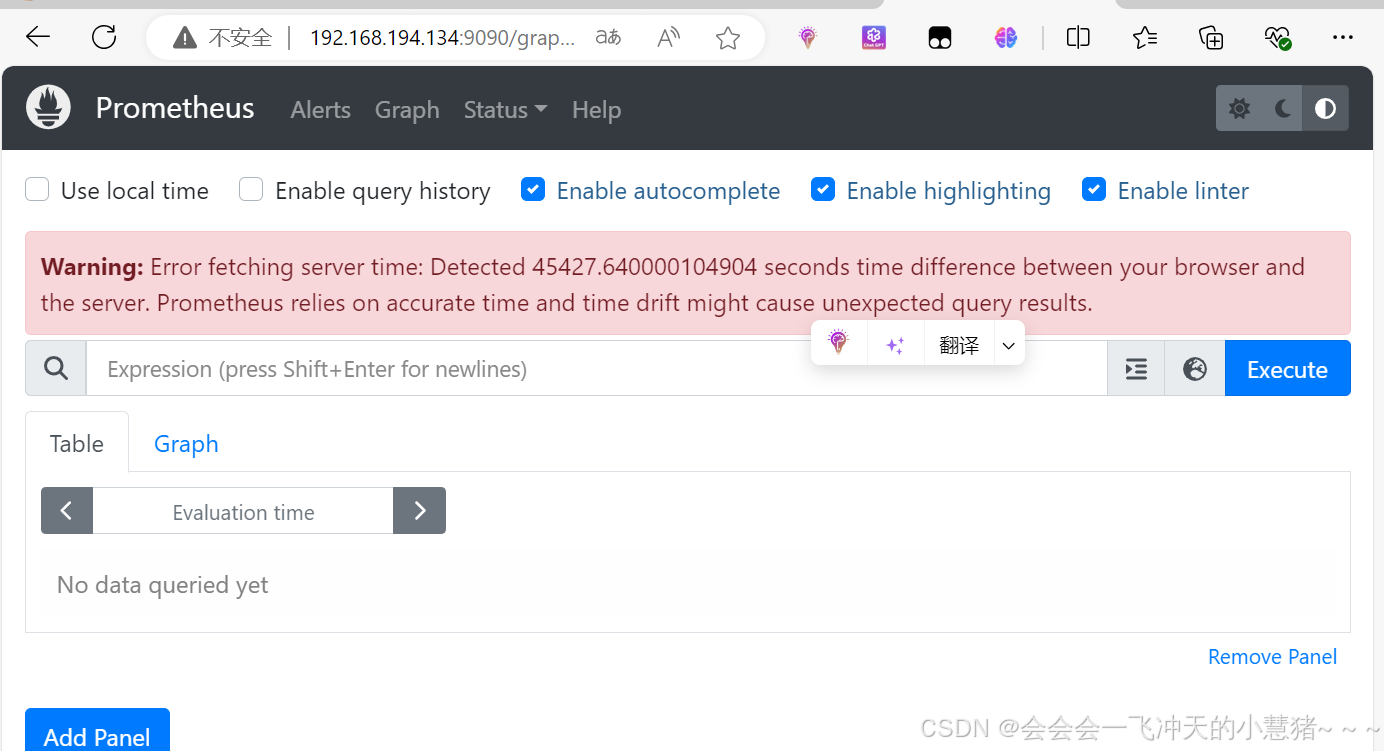Open the ChatGPT extension icon
1384x751 pixels.
[874, 38]
